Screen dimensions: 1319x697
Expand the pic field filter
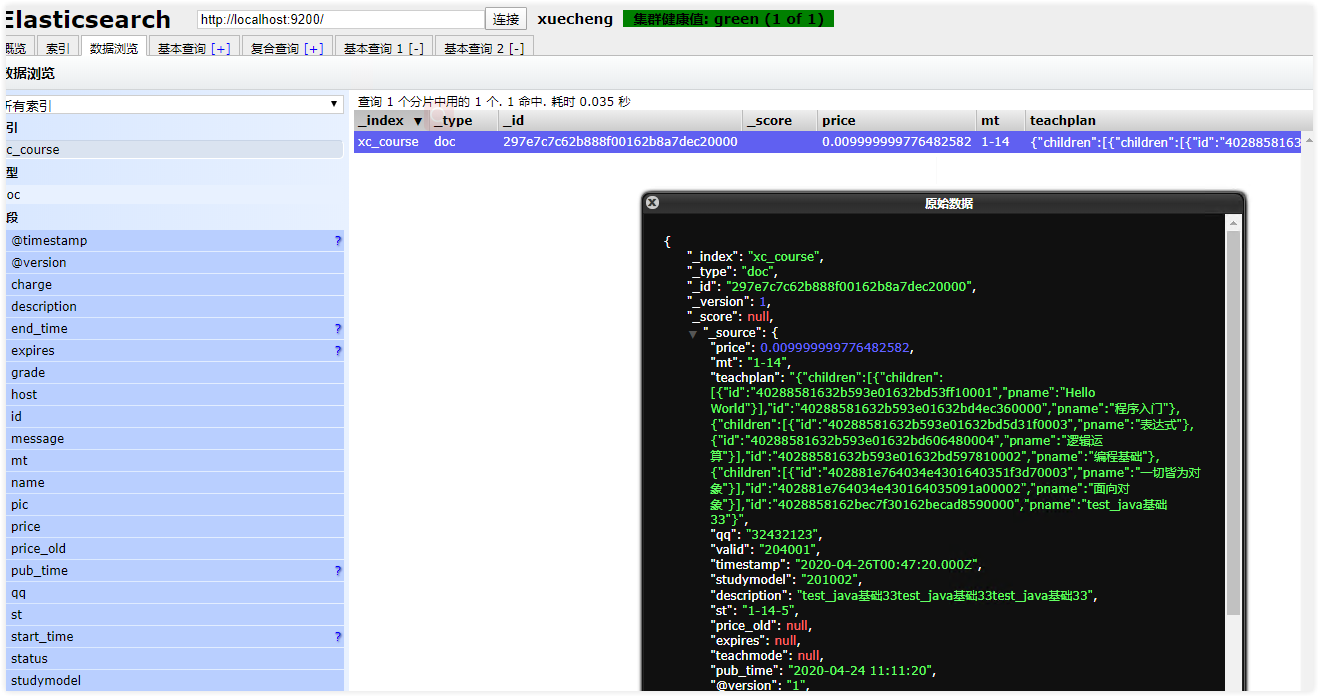point(172,505)
